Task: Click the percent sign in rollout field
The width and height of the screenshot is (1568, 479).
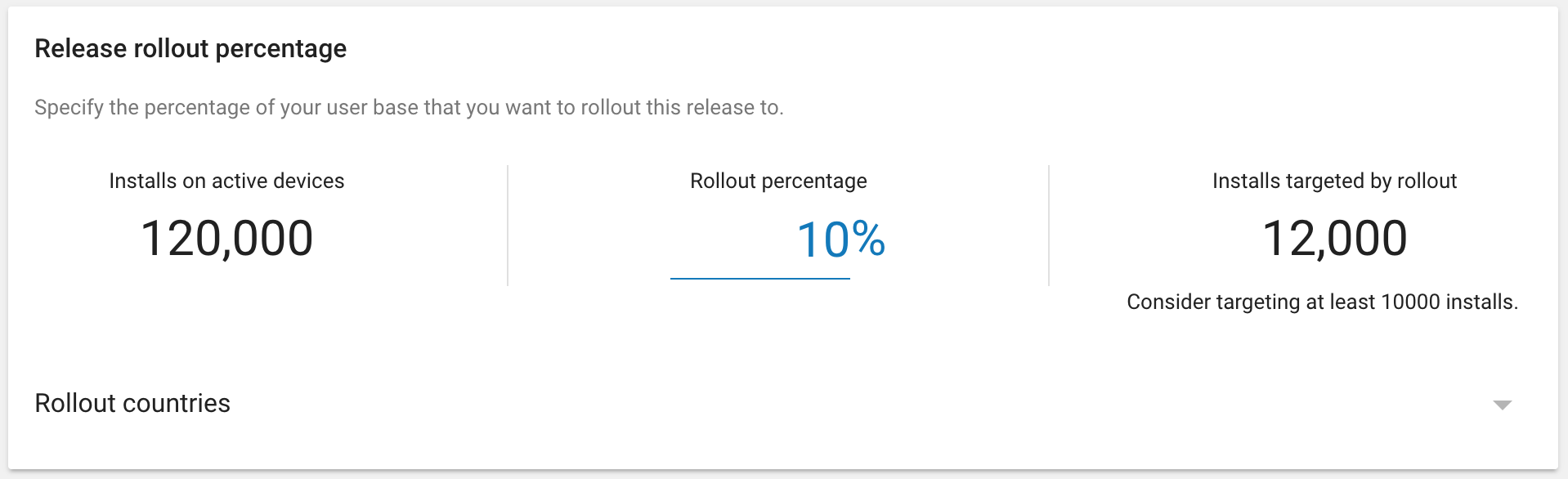Action: point(869,240)
